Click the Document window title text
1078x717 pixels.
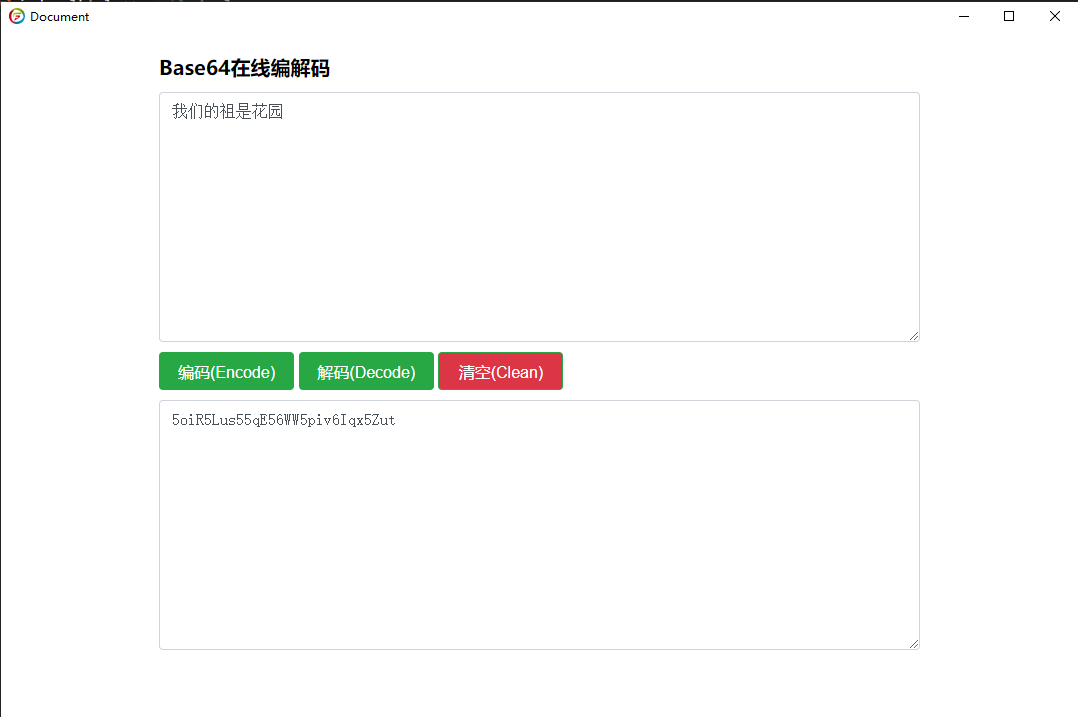[60, 16]
